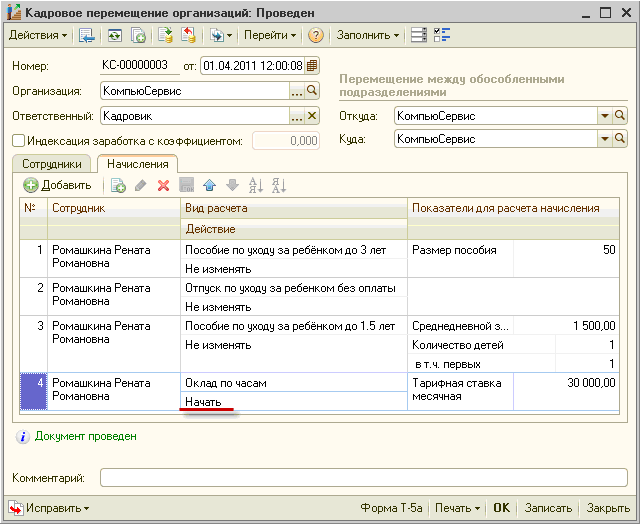The image size is (640, 524).
Task: Click the date field 01.04.2011 12:00:08
Action: click(x=252, y=66)
